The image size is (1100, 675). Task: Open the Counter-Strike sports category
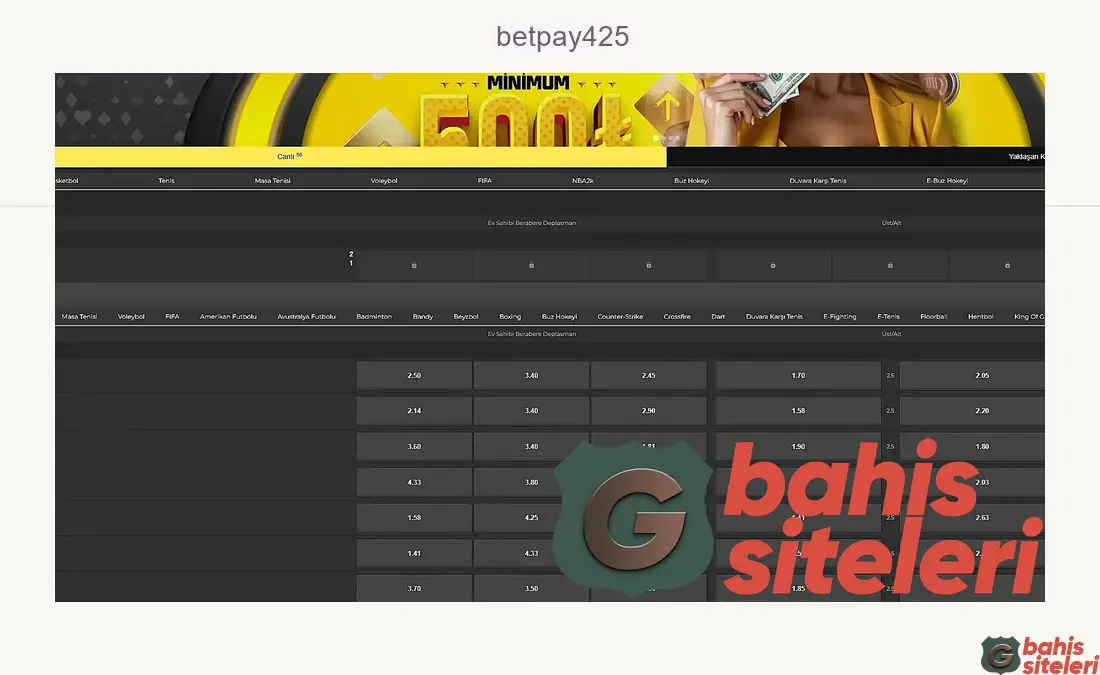[621, 316]
